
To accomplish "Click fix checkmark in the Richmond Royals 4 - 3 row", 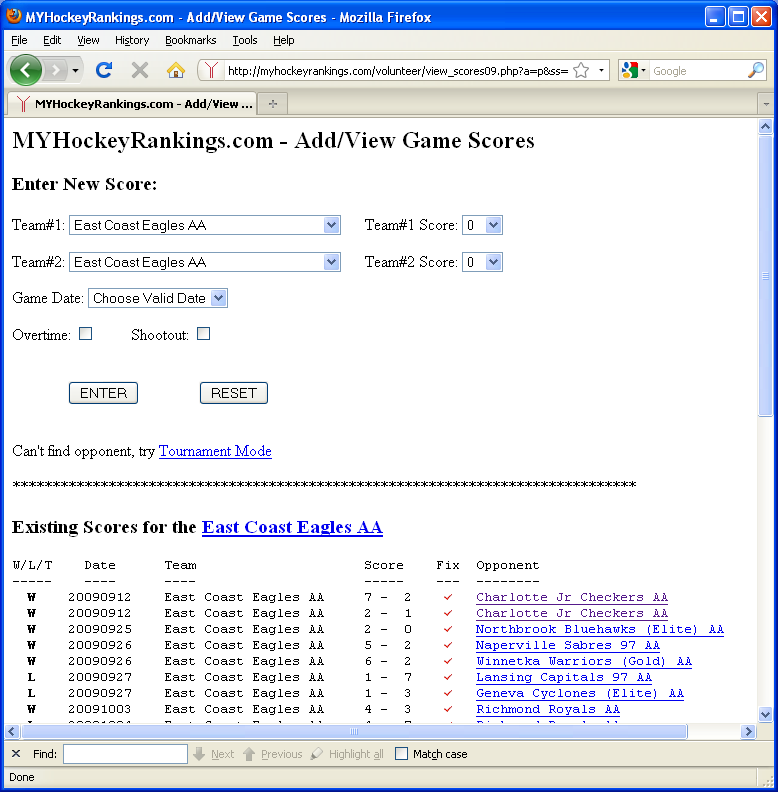I will pyautogui.click(x=448, y=709).
